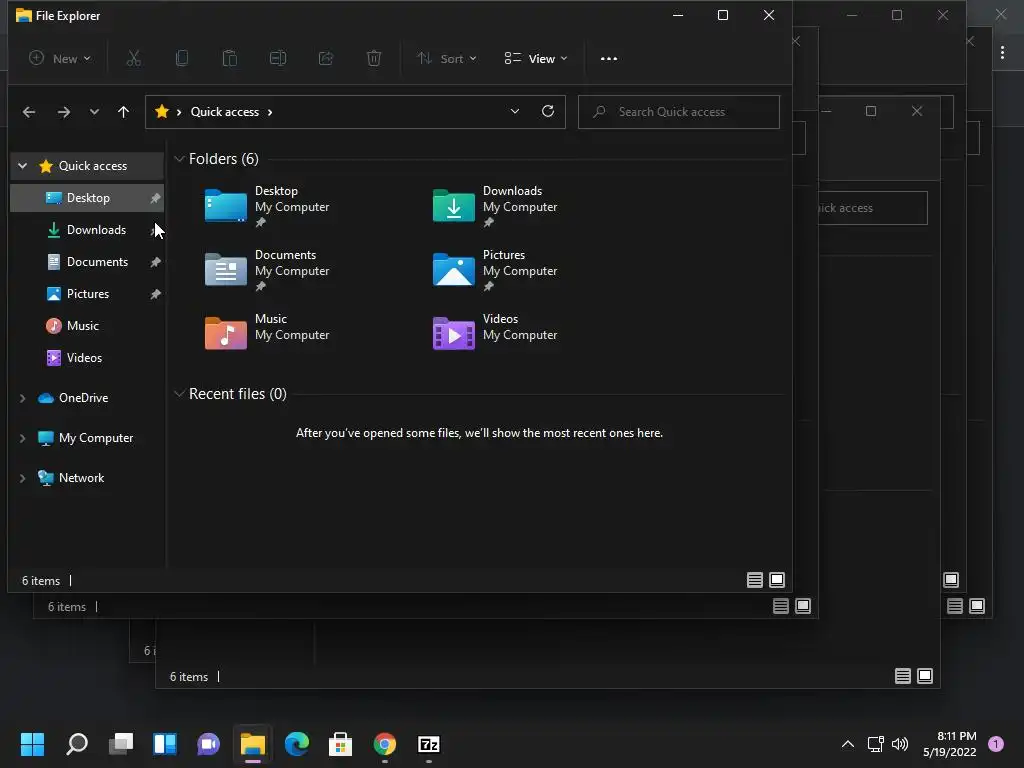Open Widgets from taskbar
This screenshot has height=768, width=1024.
click(165, 744)
